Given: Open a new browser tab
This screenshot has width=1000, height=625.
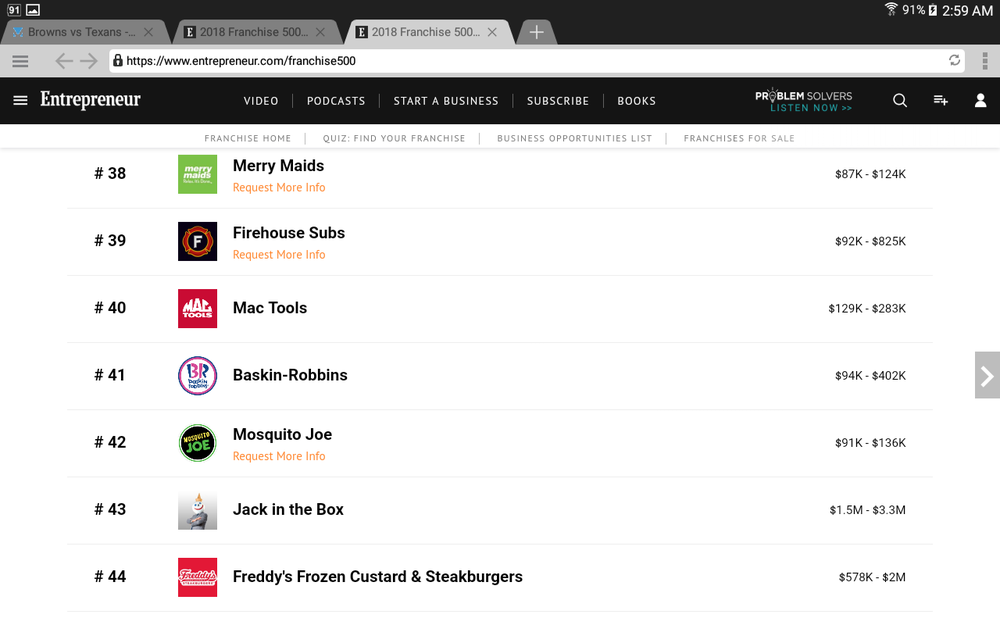Looking at the screenshot, I should [x=536, y=32].
